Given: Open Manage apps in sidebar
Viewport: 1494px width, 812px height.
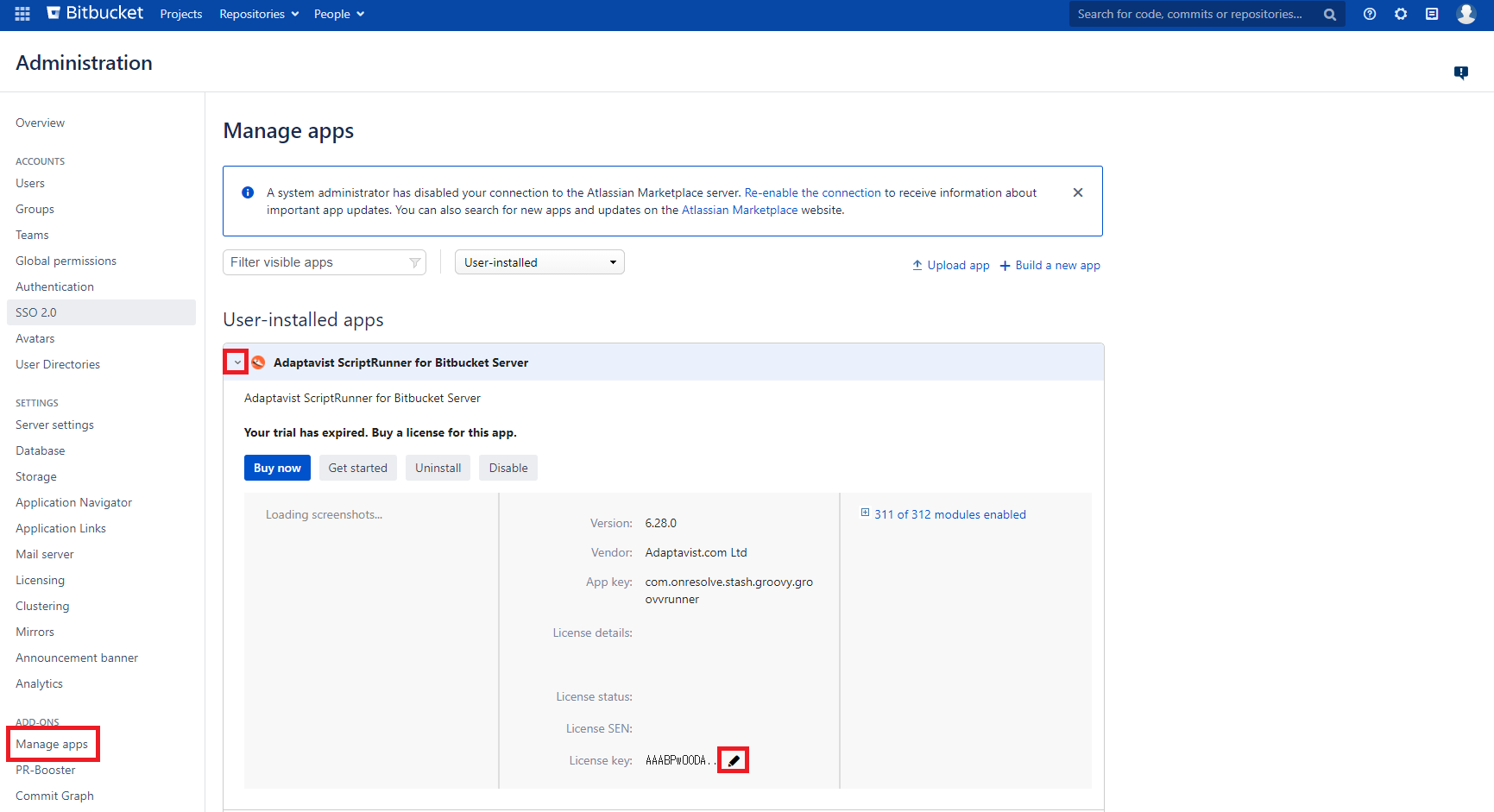Looking at the screenshot, I should [x=52, y=744].
